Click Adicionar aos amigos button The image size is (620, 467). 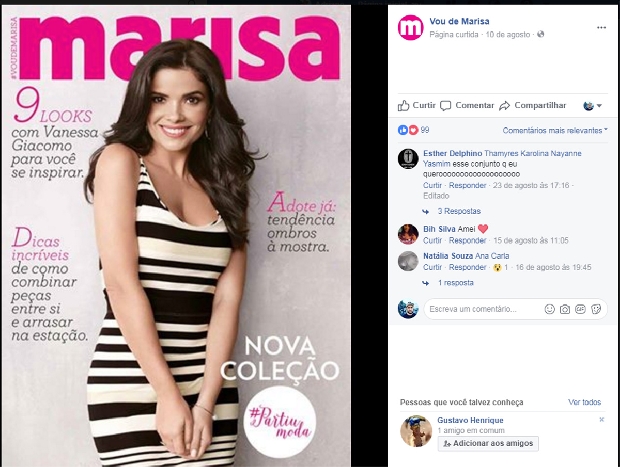pyautogui.click(x=488, y=444)
